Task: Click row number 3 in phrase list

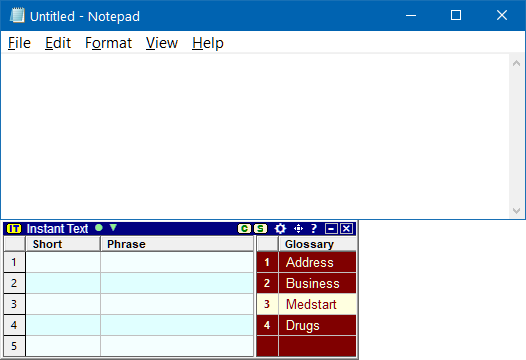Action: (x=14, y=304)
